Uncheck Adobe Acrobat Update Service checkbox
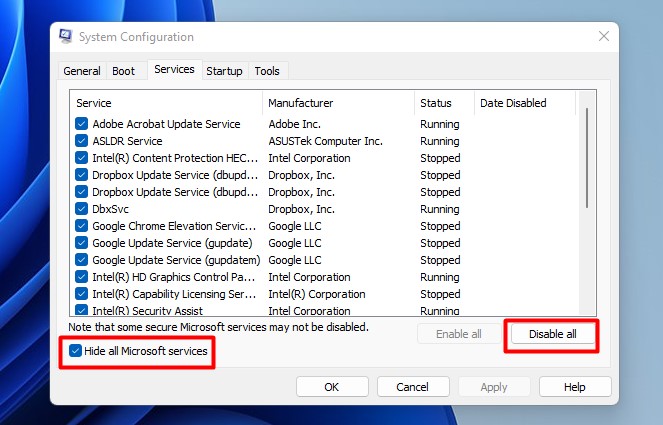This screenshot has width=663, height=425. tap(81, 124)
